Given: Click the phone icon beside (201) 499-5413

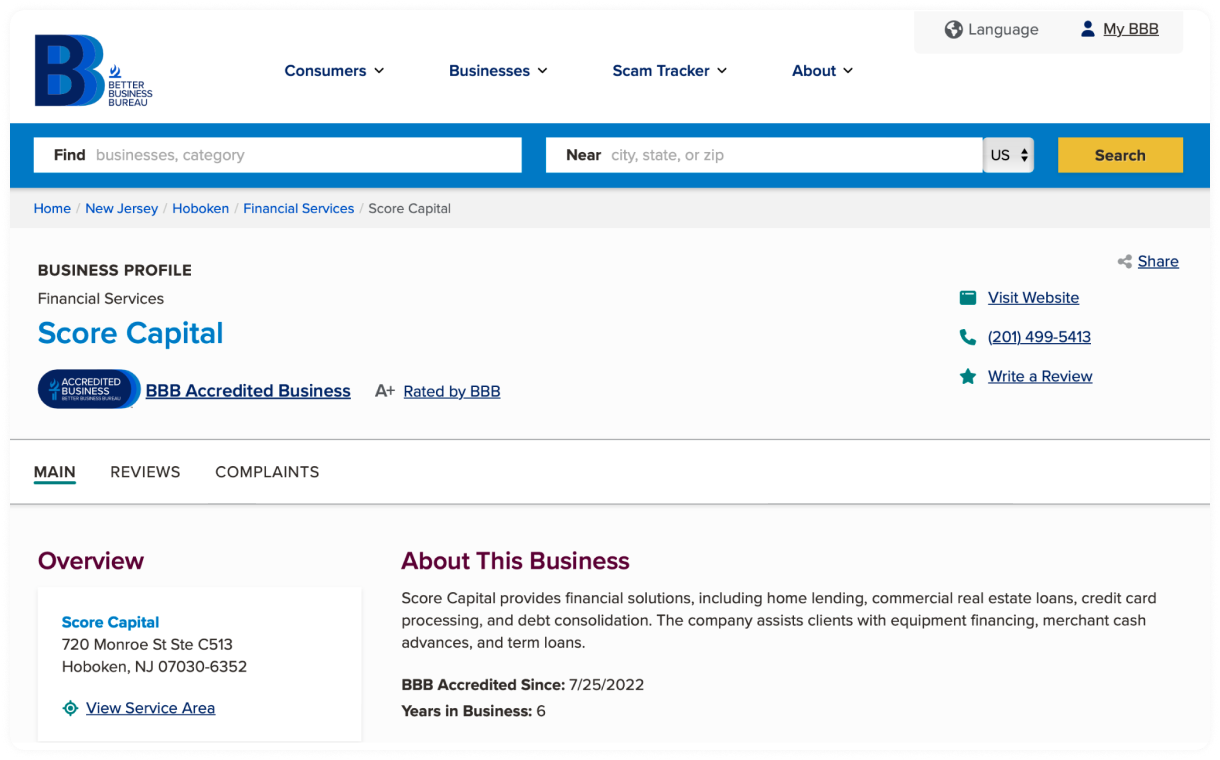Looking at the screenshot, I should [968, 338].
